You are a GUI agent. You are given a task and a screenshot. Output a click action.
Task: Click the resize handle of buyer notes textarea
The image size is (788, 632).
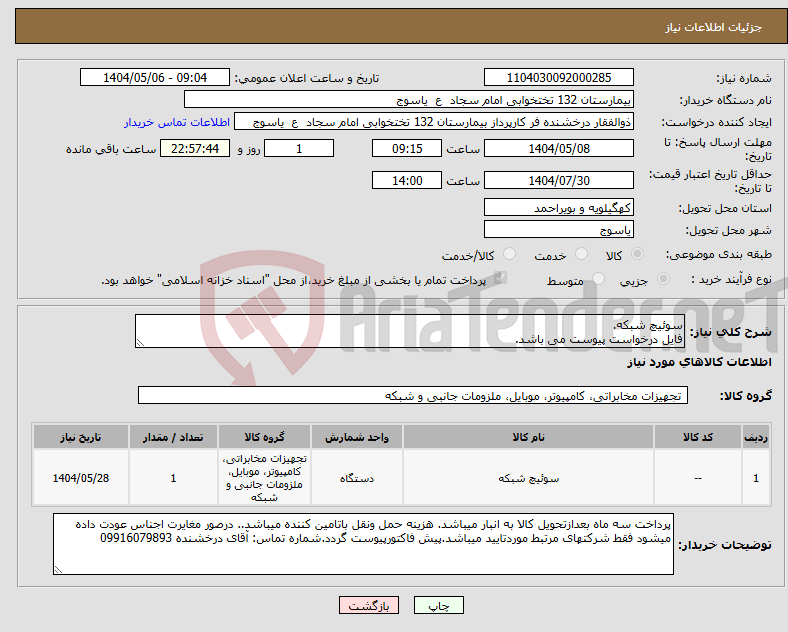pos(58,570)
